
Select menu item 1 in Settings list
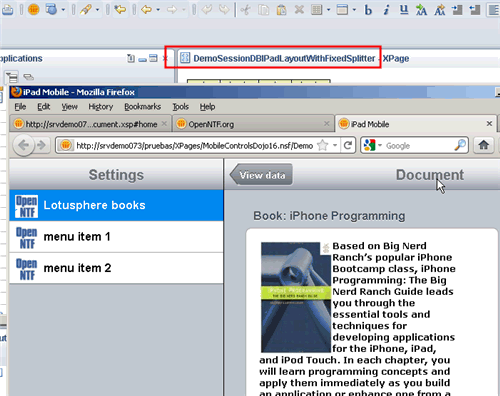point(116,237)
